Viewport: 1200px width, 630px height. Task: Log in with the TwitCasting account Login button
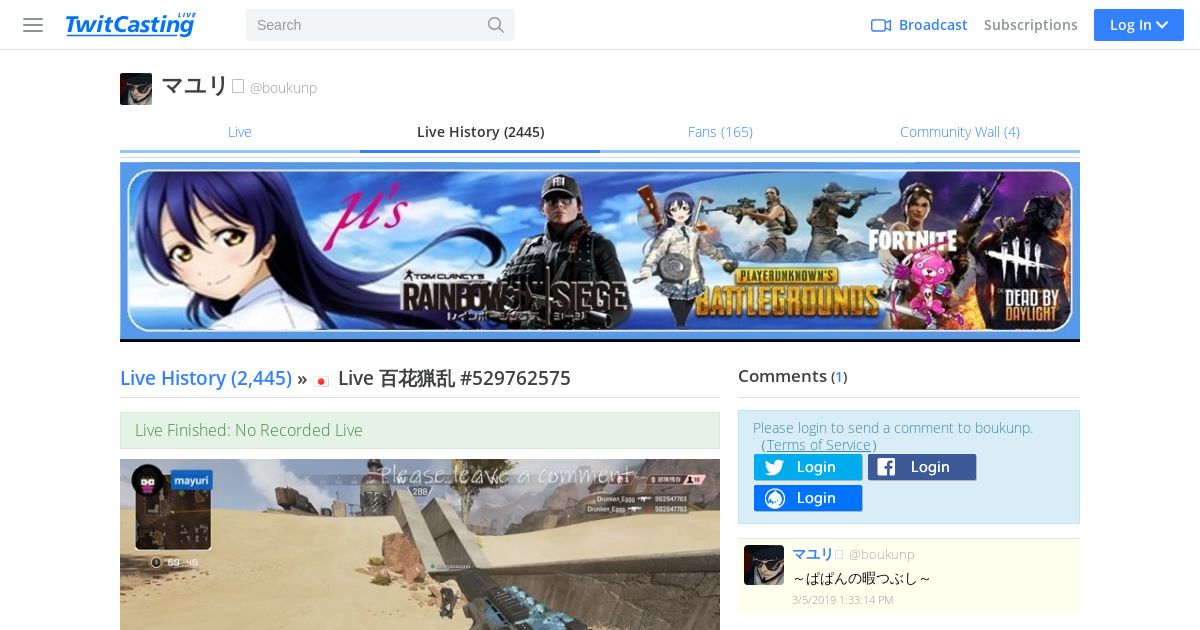[808, 498]
